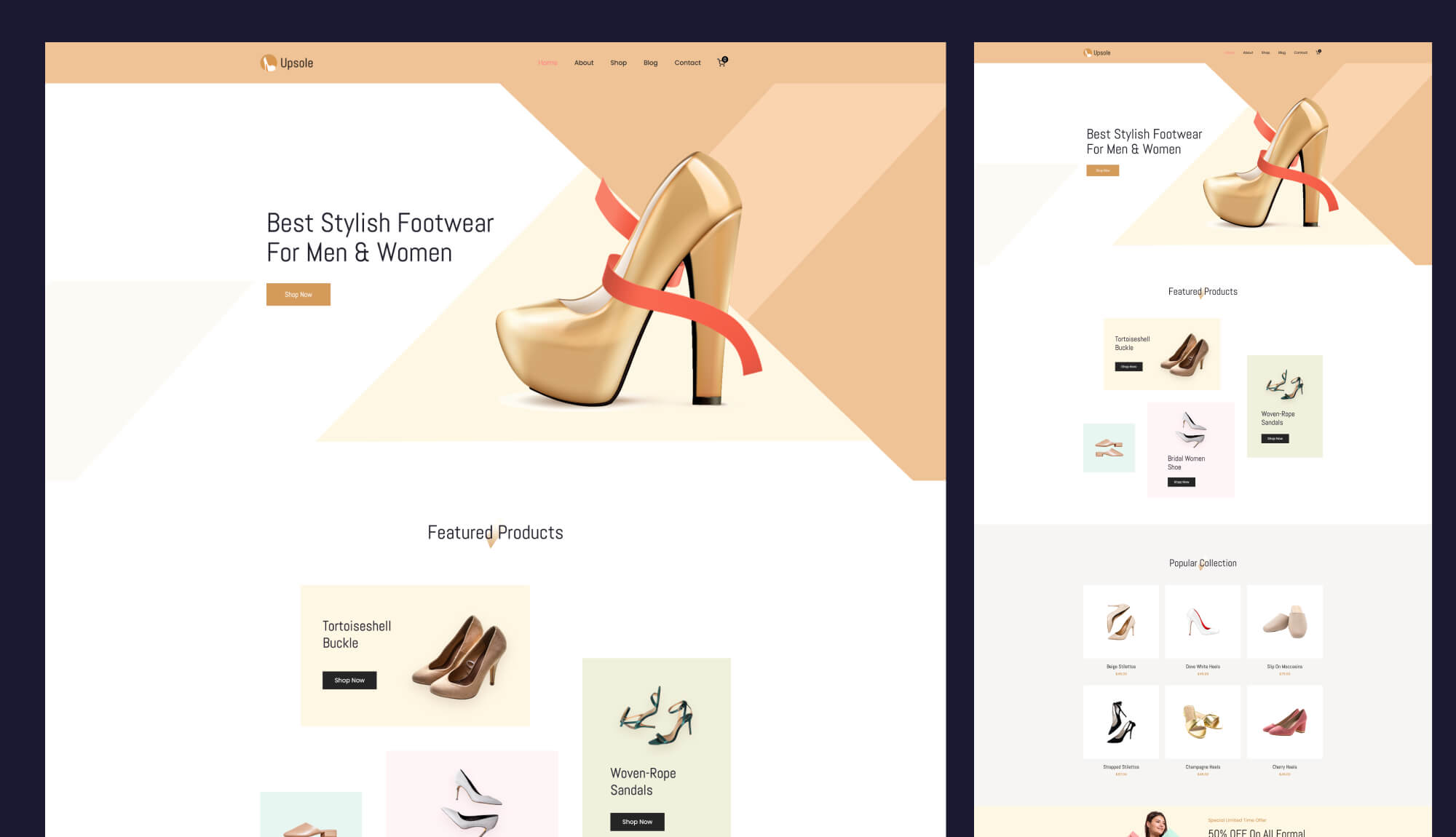
Task: Open the Dove White Heels product thumbnail
Action: (1202, 622)
